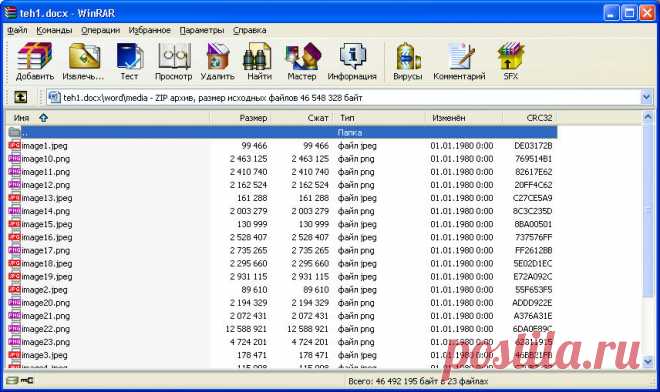Select the Просмотр (View) book icon
Image resolution: width=660 pixels, height=392 pixels.
(173, 61)
